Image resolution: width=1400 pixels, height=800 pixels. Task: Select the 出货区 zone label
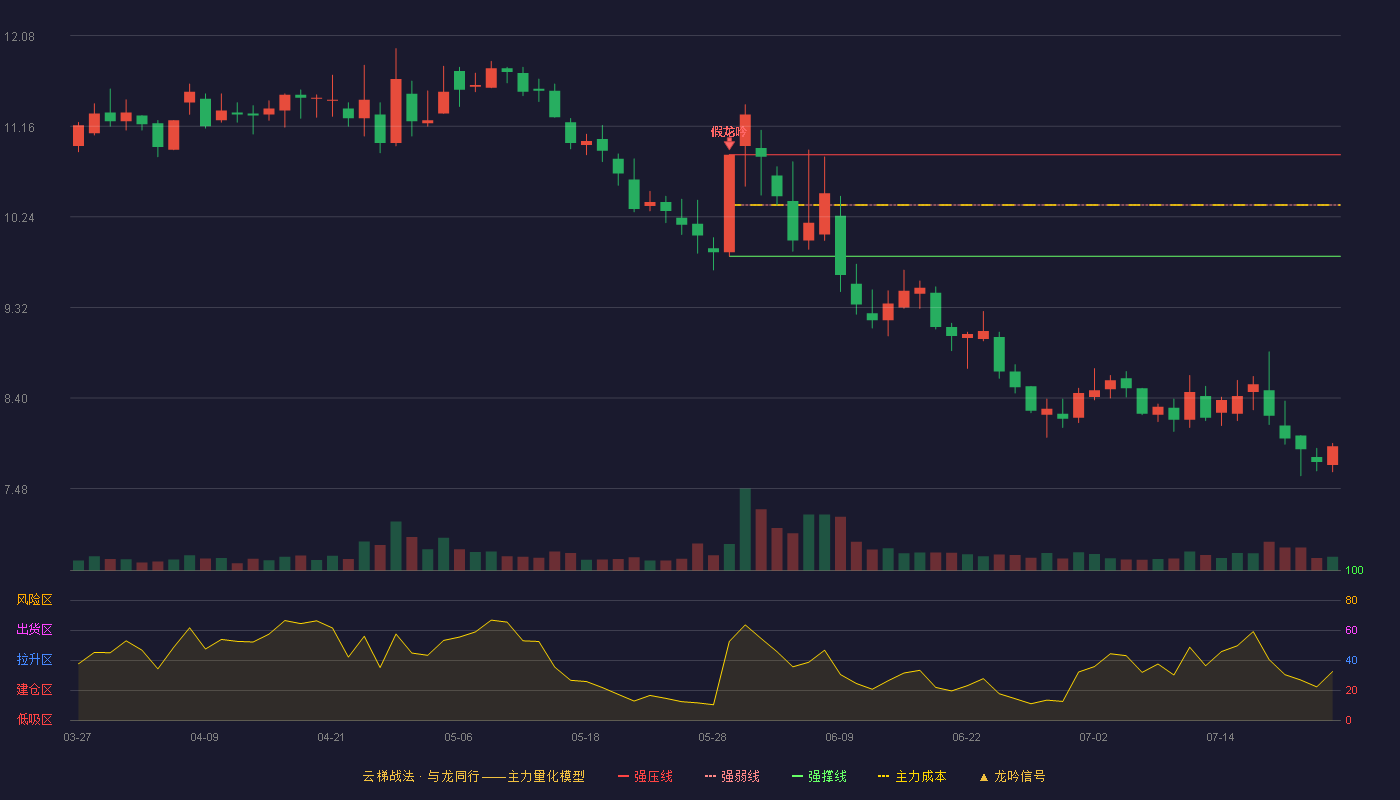pos(34,630)
